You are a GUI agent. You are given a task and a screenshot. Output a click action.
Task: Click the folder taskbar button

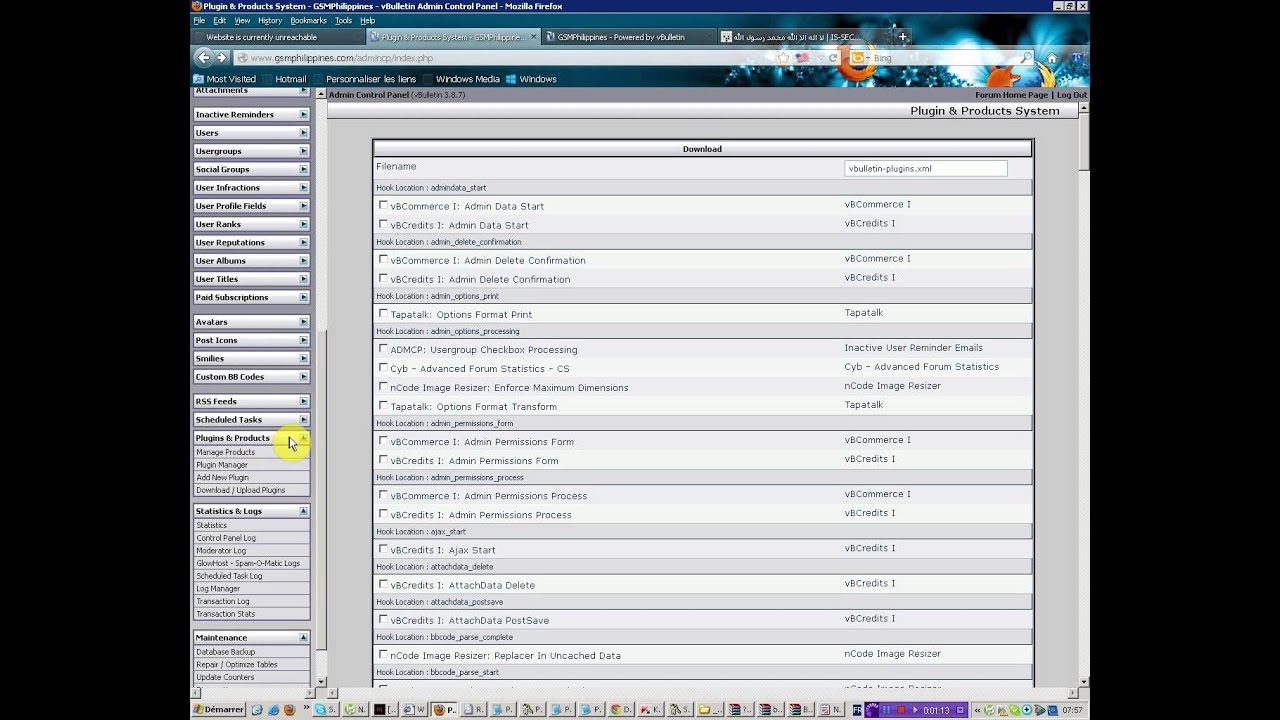[x=709, y=710]
